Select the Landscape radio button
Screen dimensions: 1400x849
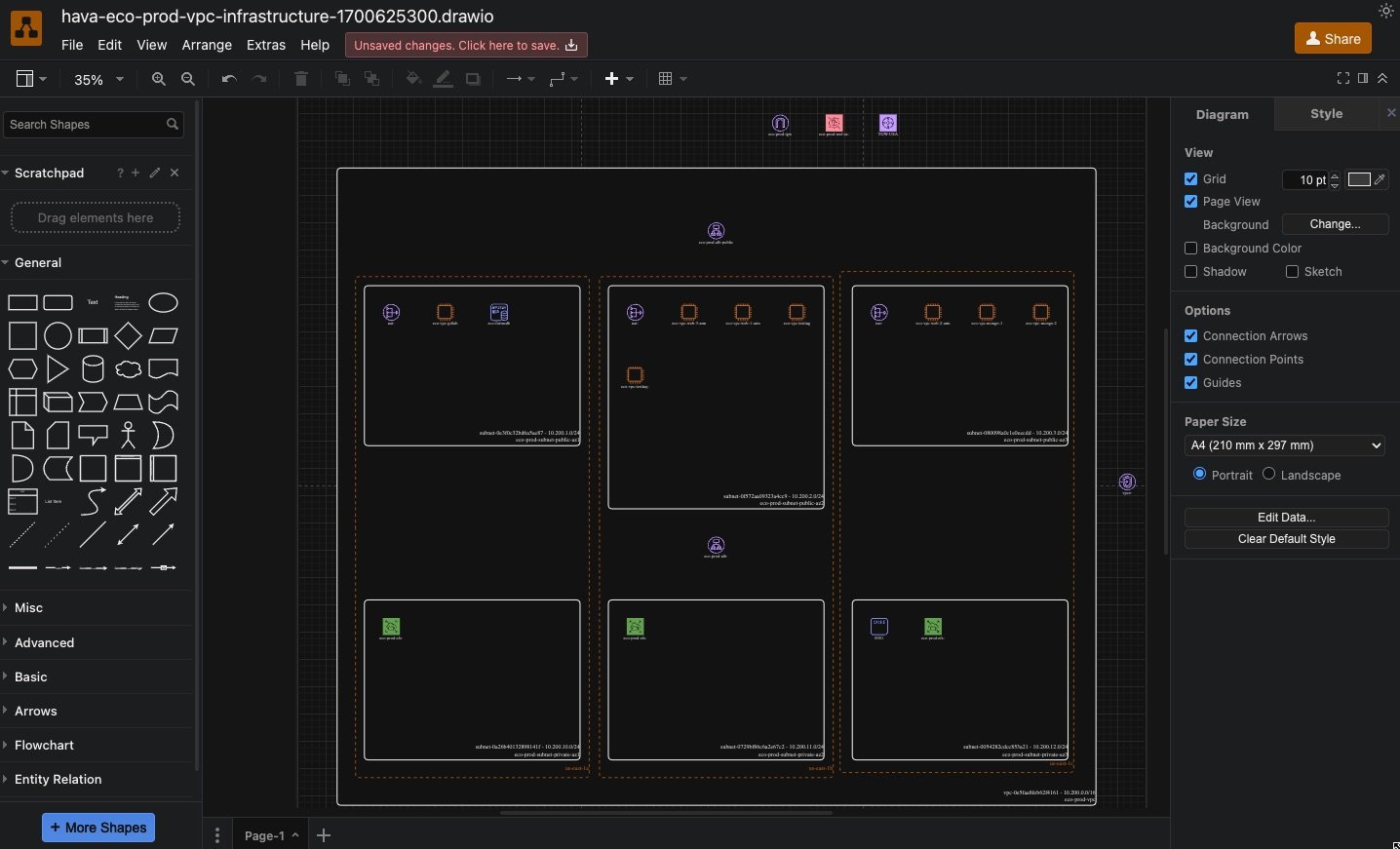click(x=1269, y=475)
